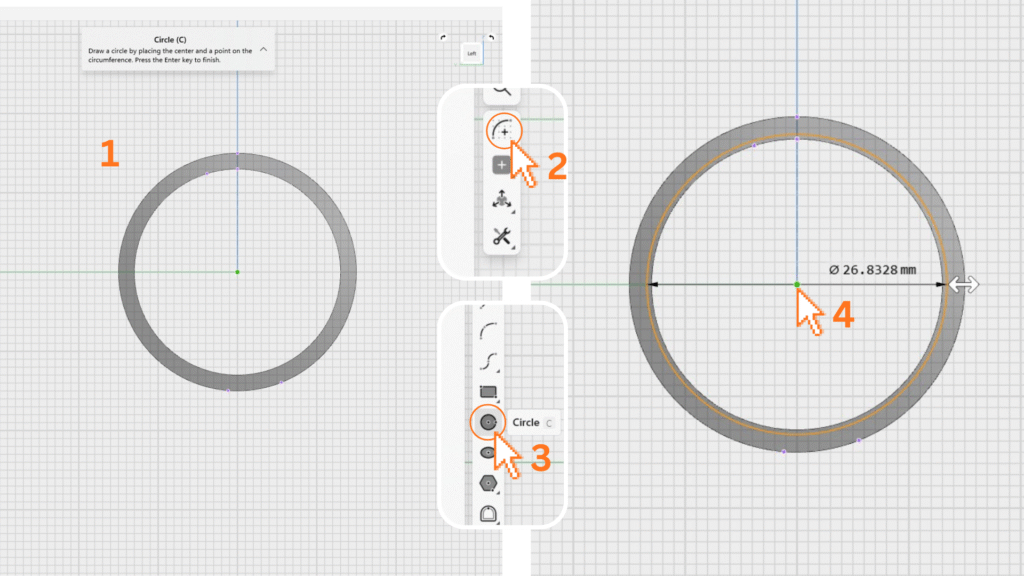
Task: Rotate view with cube's right arrow
Action: click(x=492, y=38)
